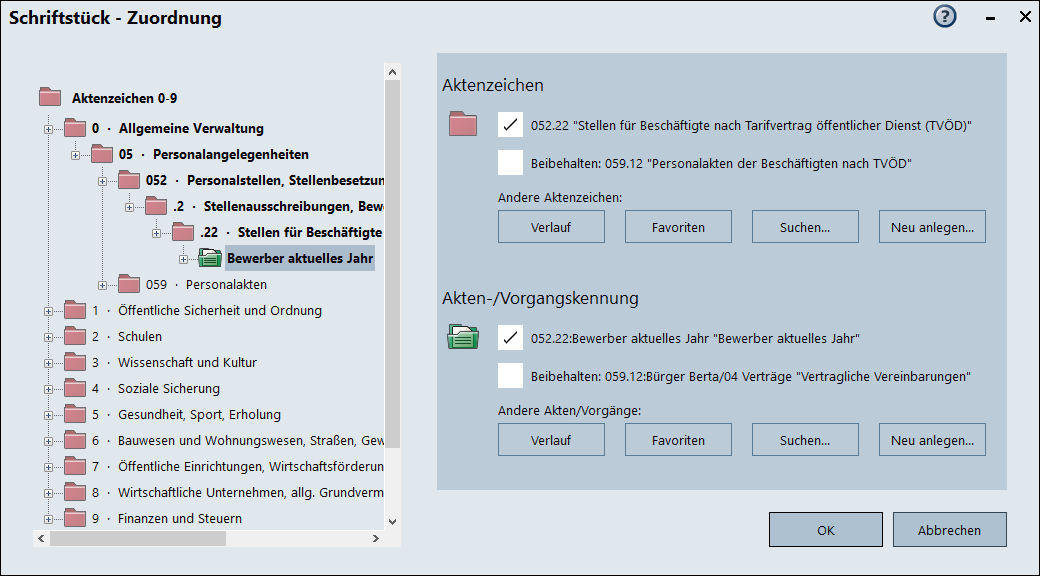The height and width of the screenshot is (576, 1040).
Task: Expand the 4 Soziale Sicherung node
Action: click(x=48, y=389)
